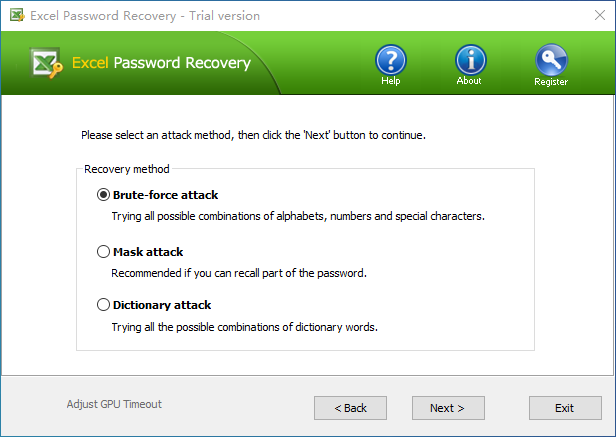Open the Help question mark icon
This screenshot has height=437, width=616.
click(x=390, y=60)
